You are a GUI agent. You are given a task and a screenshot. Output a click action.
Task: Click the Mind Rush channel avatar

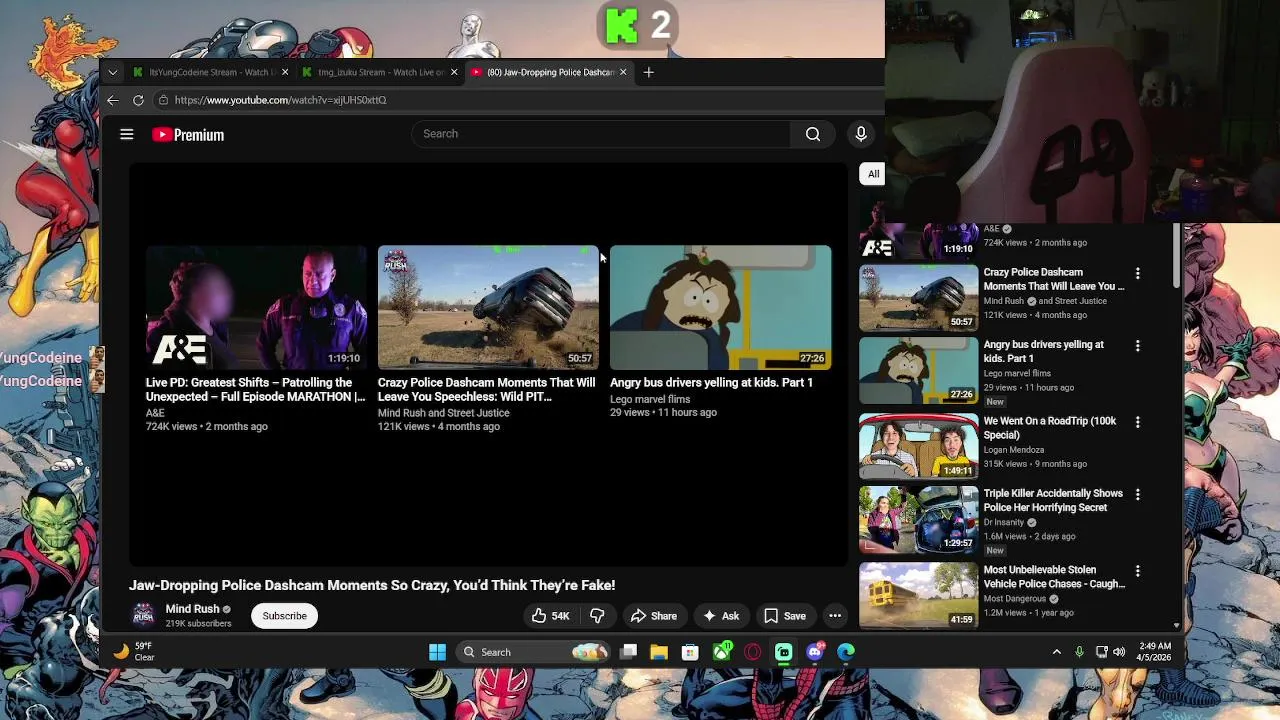click(144, 615)
